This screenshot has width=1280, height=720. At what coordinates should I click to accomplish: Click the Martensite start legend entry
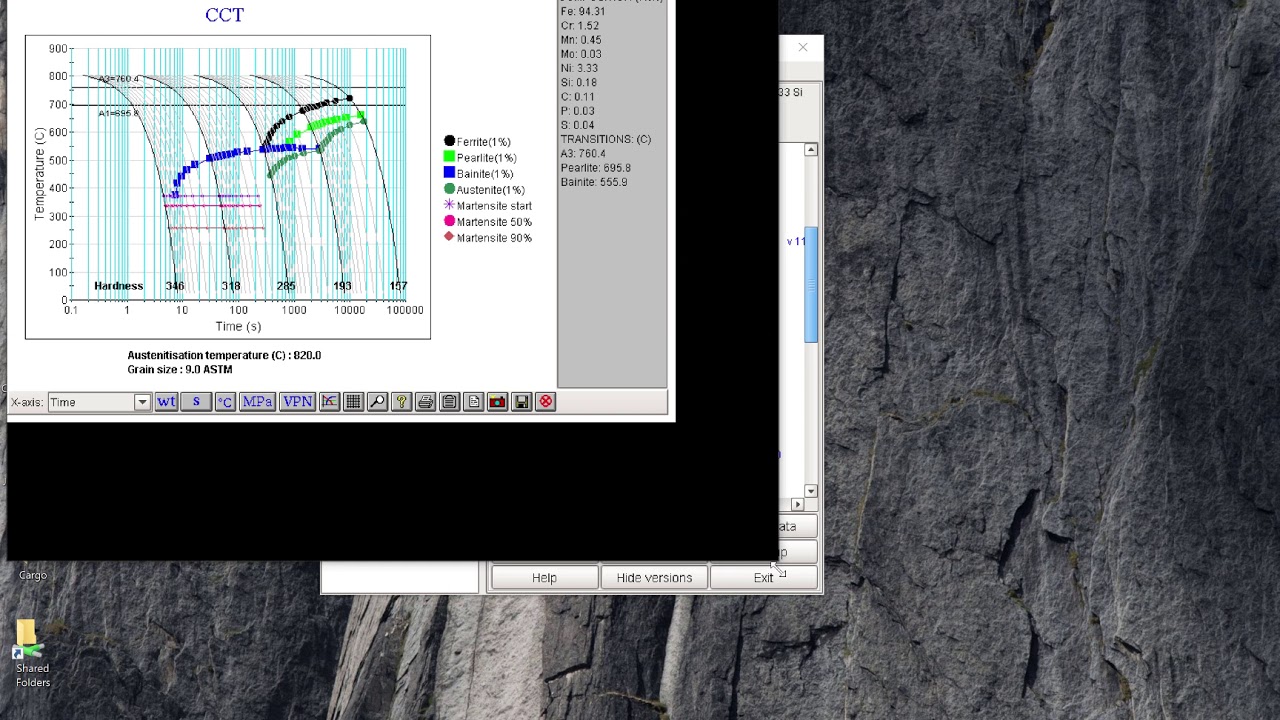click(488, 206)
